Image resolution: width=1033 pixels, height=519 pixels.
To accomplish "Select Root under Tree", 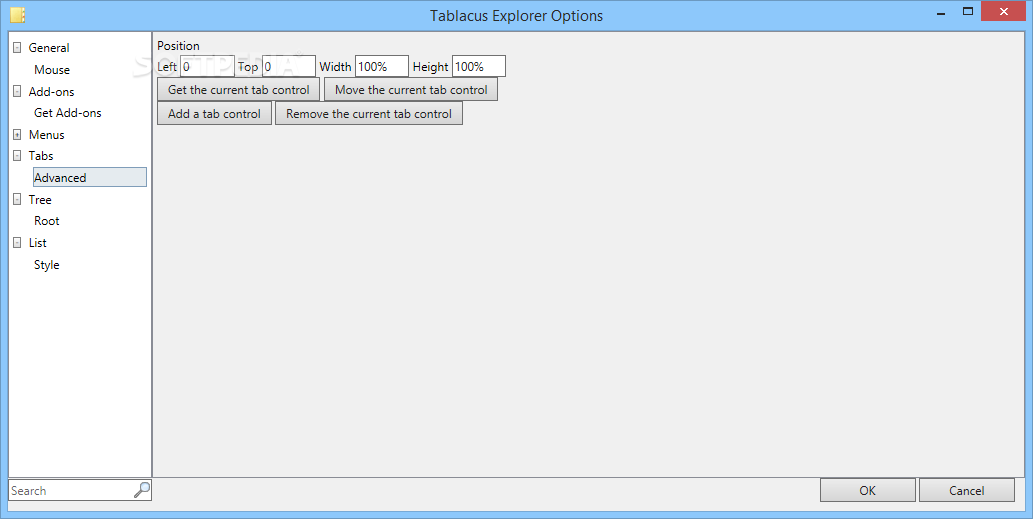I will coord(47,221).
